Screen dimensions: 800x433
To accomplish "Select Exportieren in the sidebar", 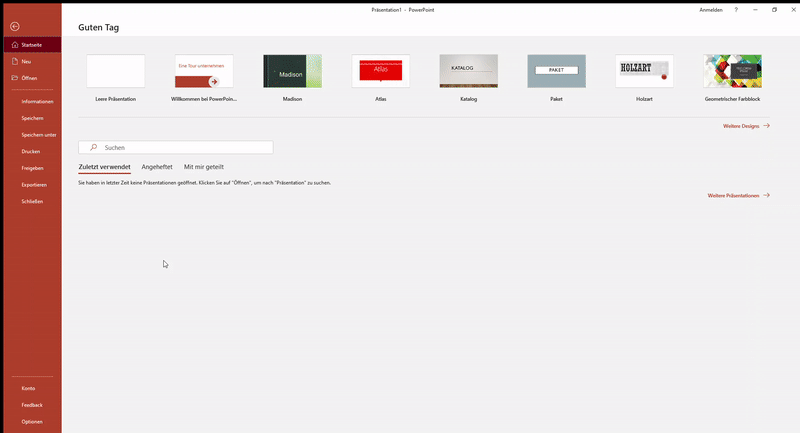I will pyautogui.click(x=32, y=185).
